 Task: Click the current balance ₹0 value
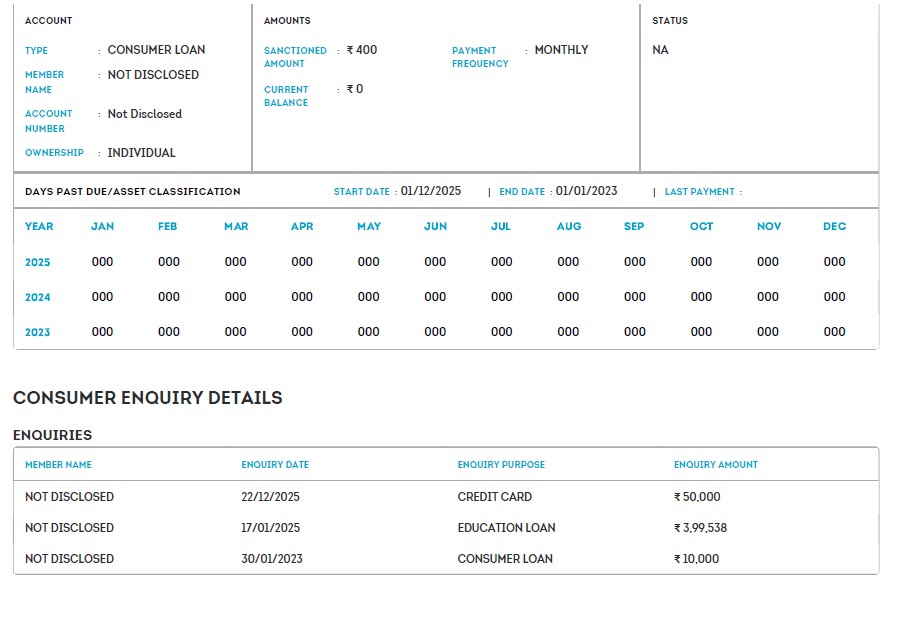355,89
